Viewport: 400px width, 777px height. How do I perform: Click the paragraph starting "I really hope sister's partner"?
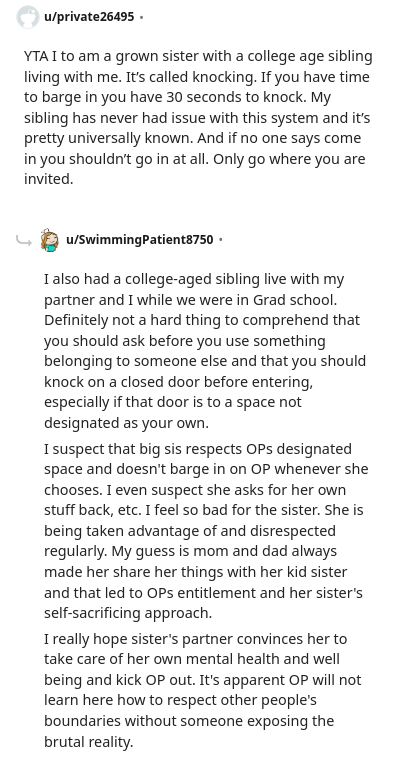pos(203,690)
